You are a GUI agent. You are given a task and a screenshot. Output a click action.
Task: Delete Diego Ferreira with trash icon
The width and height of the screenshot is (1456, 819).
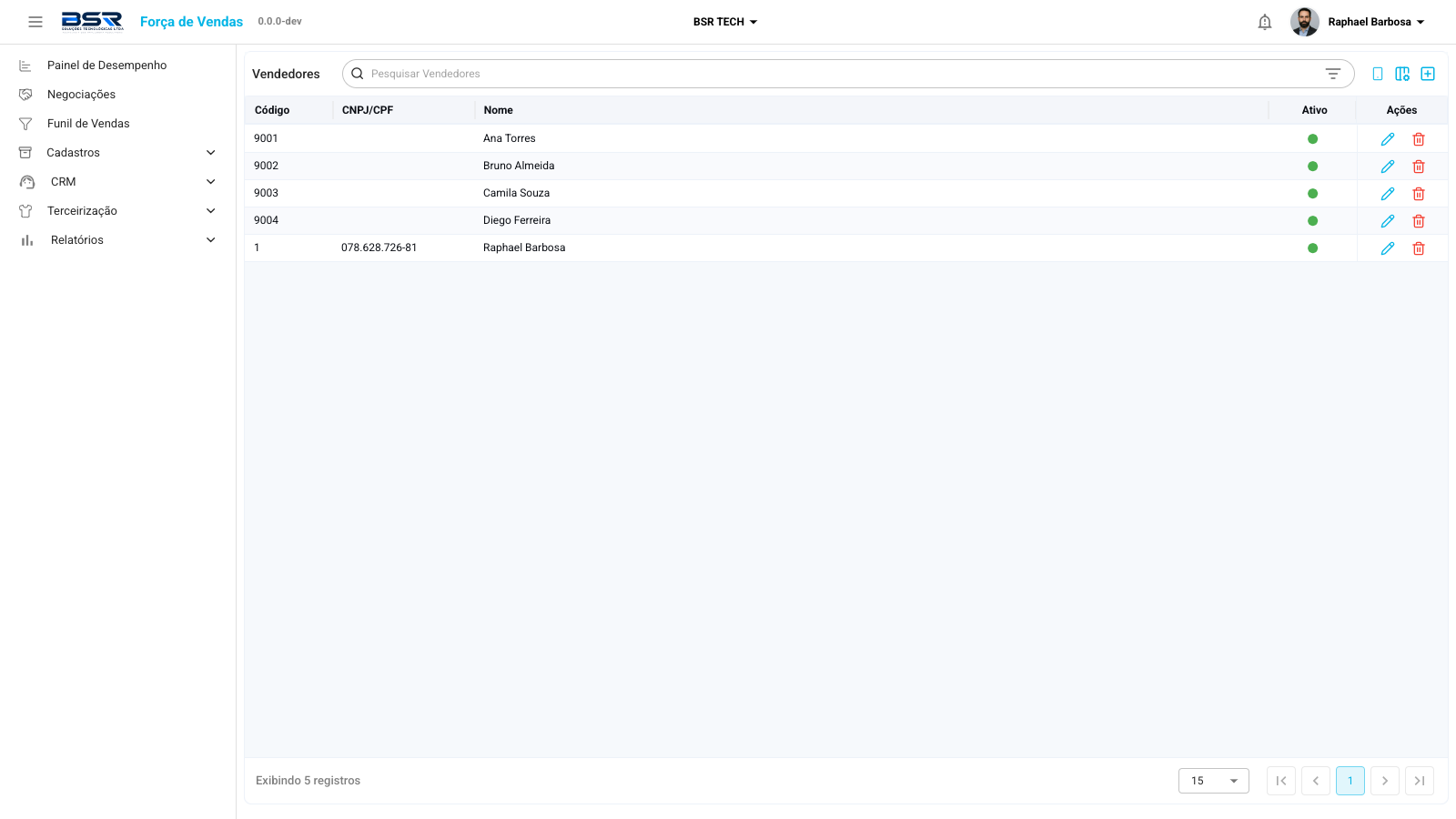[x=1419, y=221]
